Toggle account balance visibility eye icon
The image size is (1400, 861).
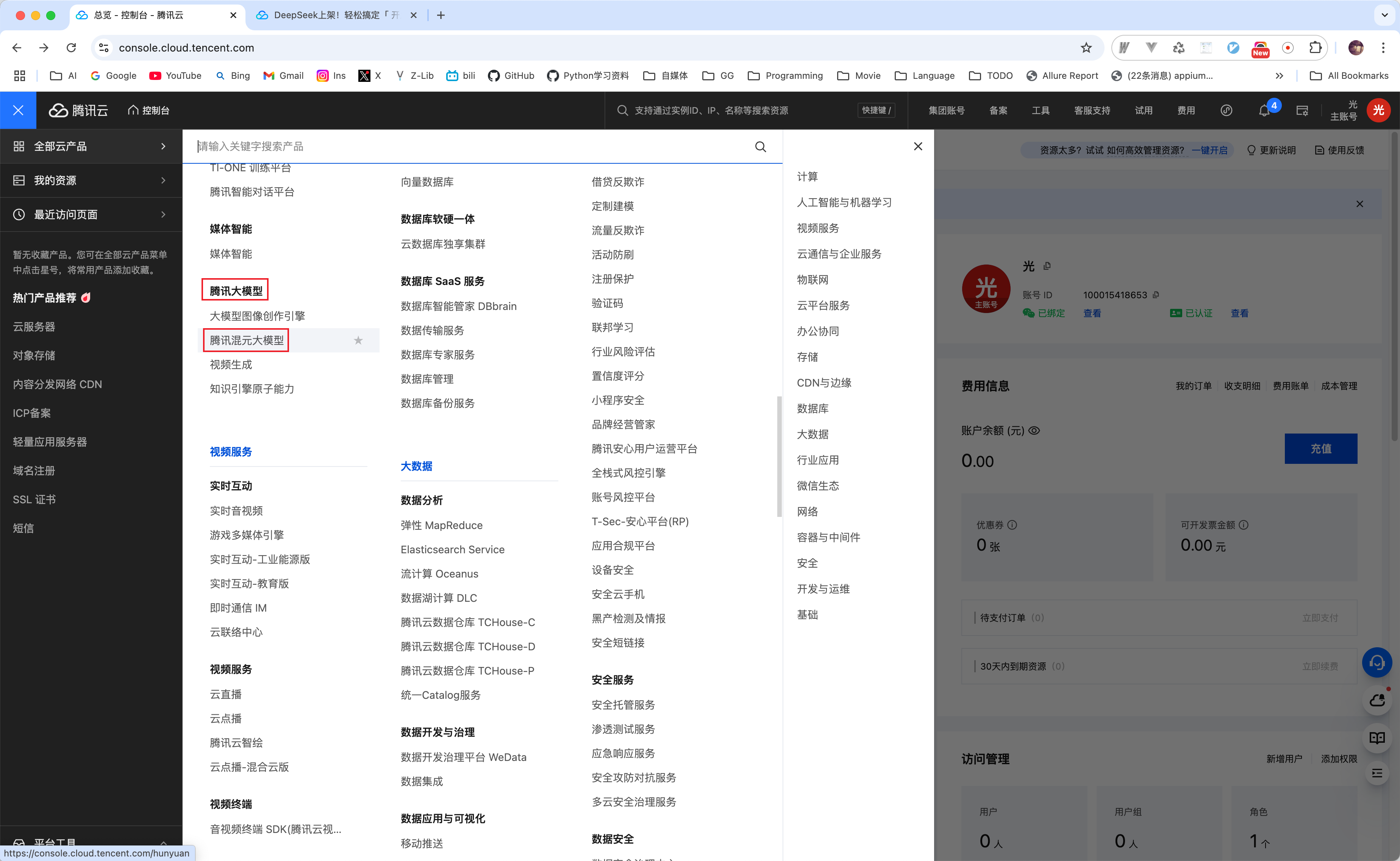(1034, 430)
